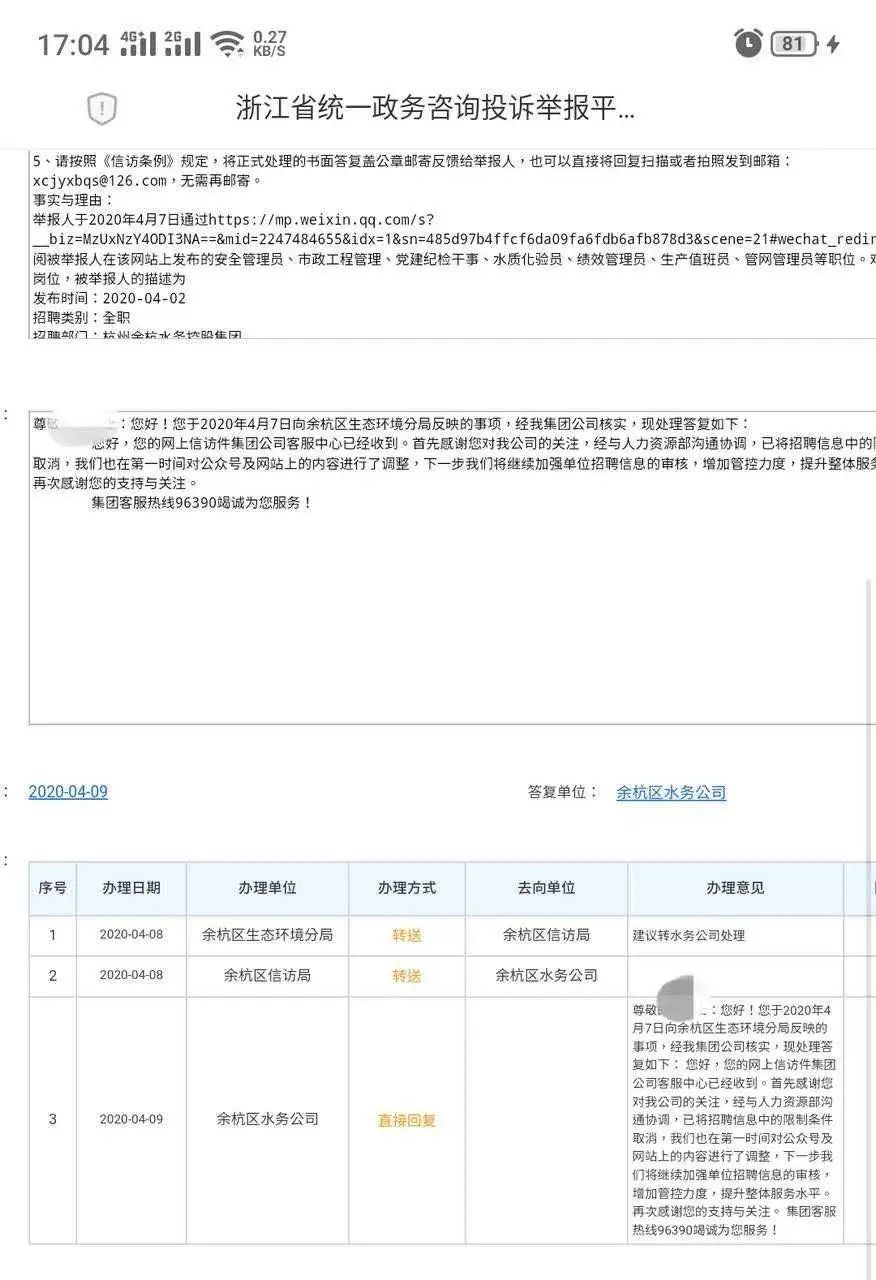
Task: Click the 序号 column header
Action: click(x=53, y=888)
